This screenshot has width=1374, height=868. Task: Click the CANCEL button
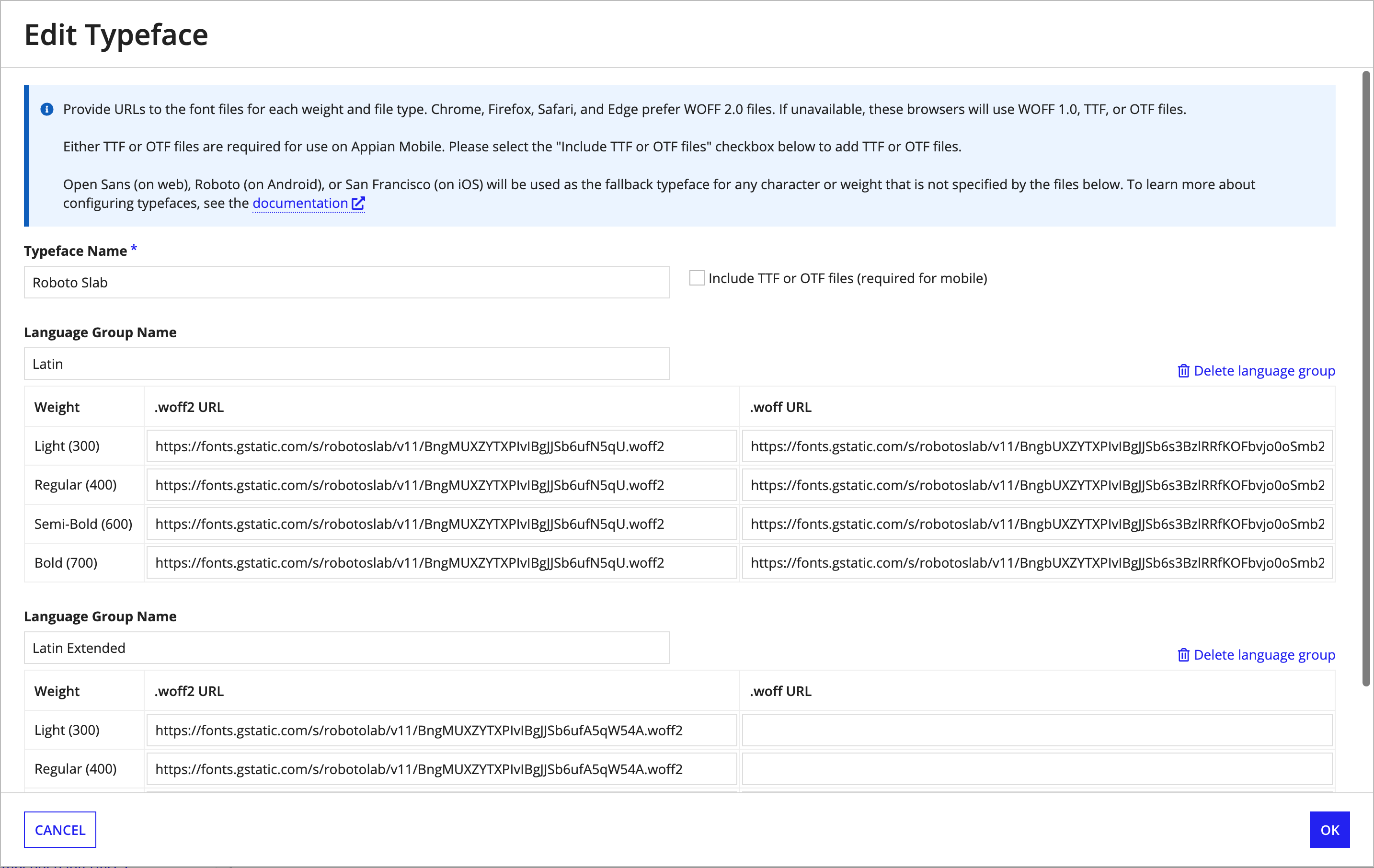pyautogui.click(x=60, y=829)
